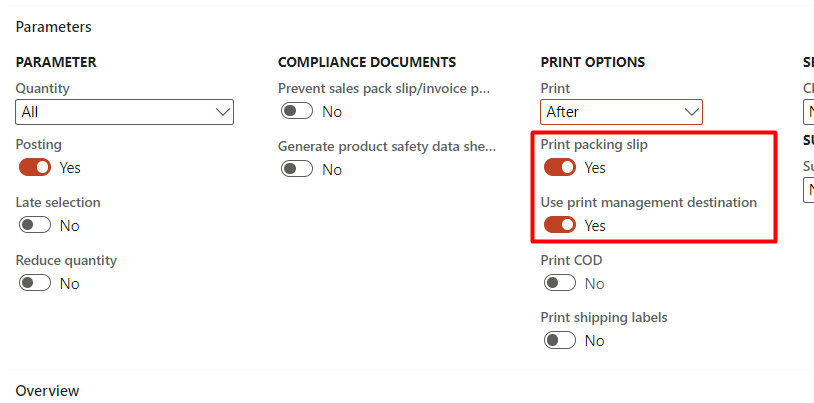Click the cut-off dropdown right of Print field
814x403 pixels.
[x=808, y=112]
